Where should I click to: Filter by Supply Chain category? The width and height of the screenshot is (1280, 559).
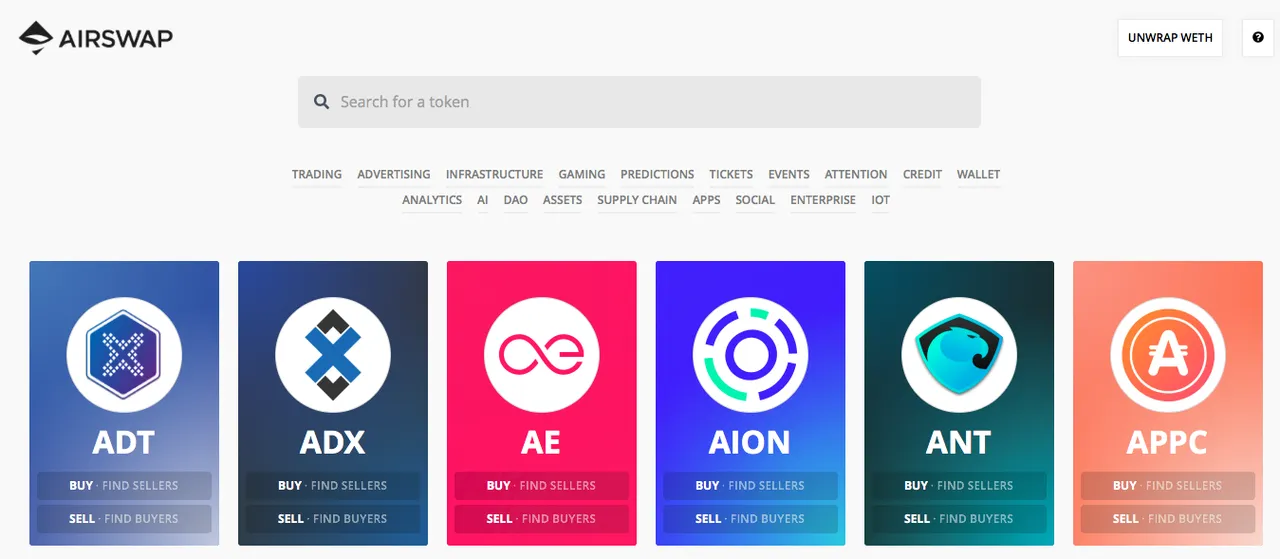[x=637, y=200]
